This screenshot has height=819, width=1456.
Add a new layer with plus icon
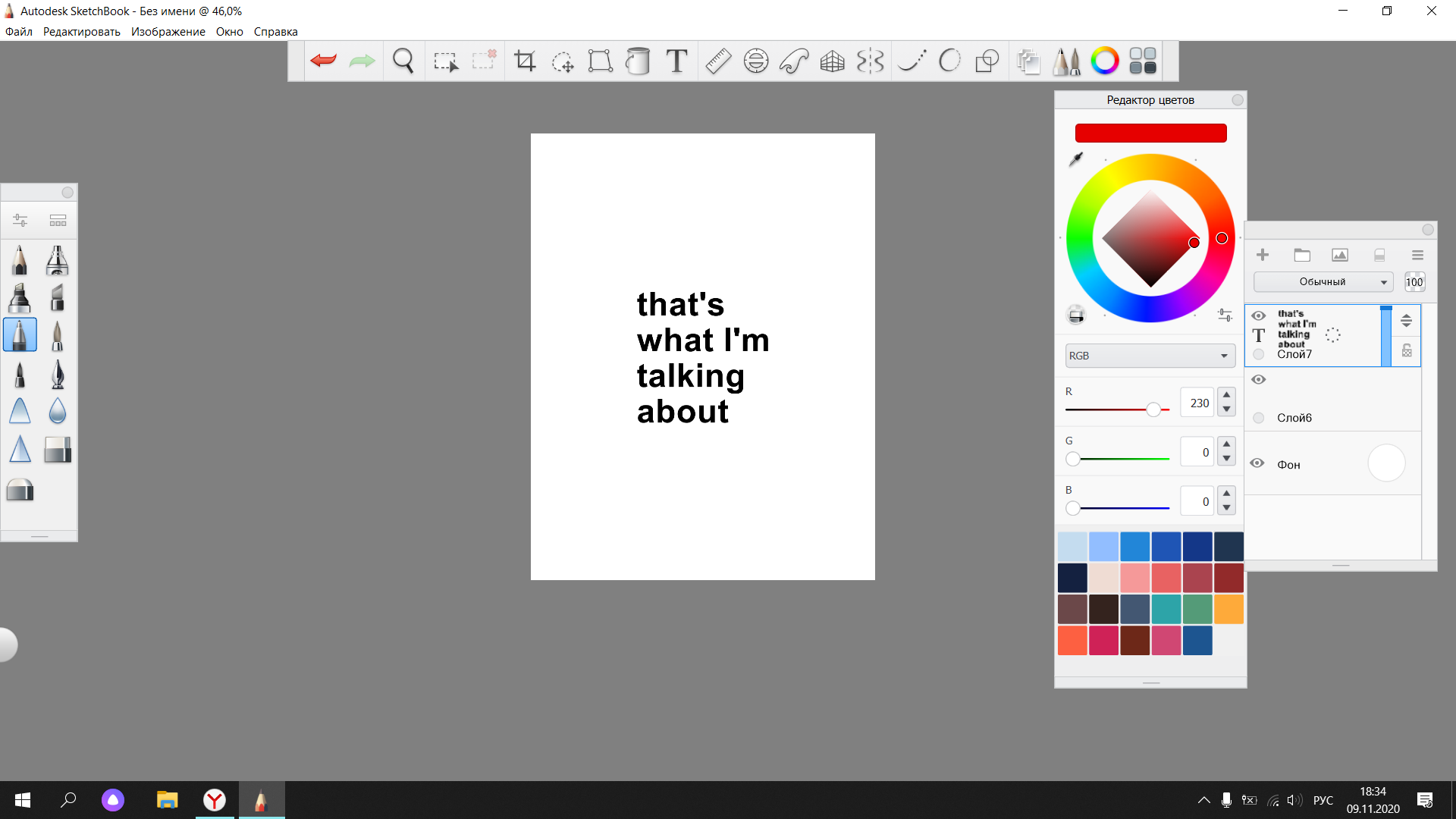coord(1263,255)
